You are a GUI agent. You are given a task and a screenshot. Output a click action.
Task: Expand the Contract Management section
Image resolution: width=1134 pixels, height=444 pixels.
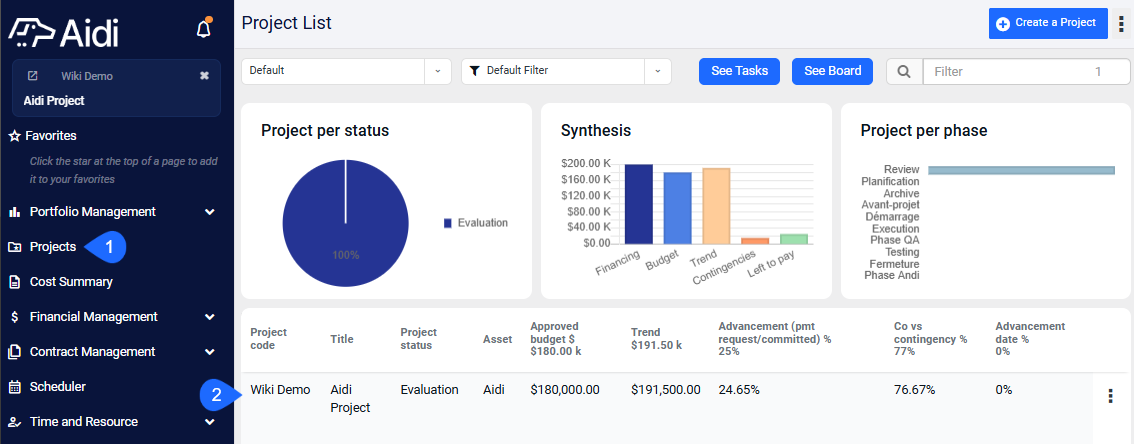pos(210,352)
